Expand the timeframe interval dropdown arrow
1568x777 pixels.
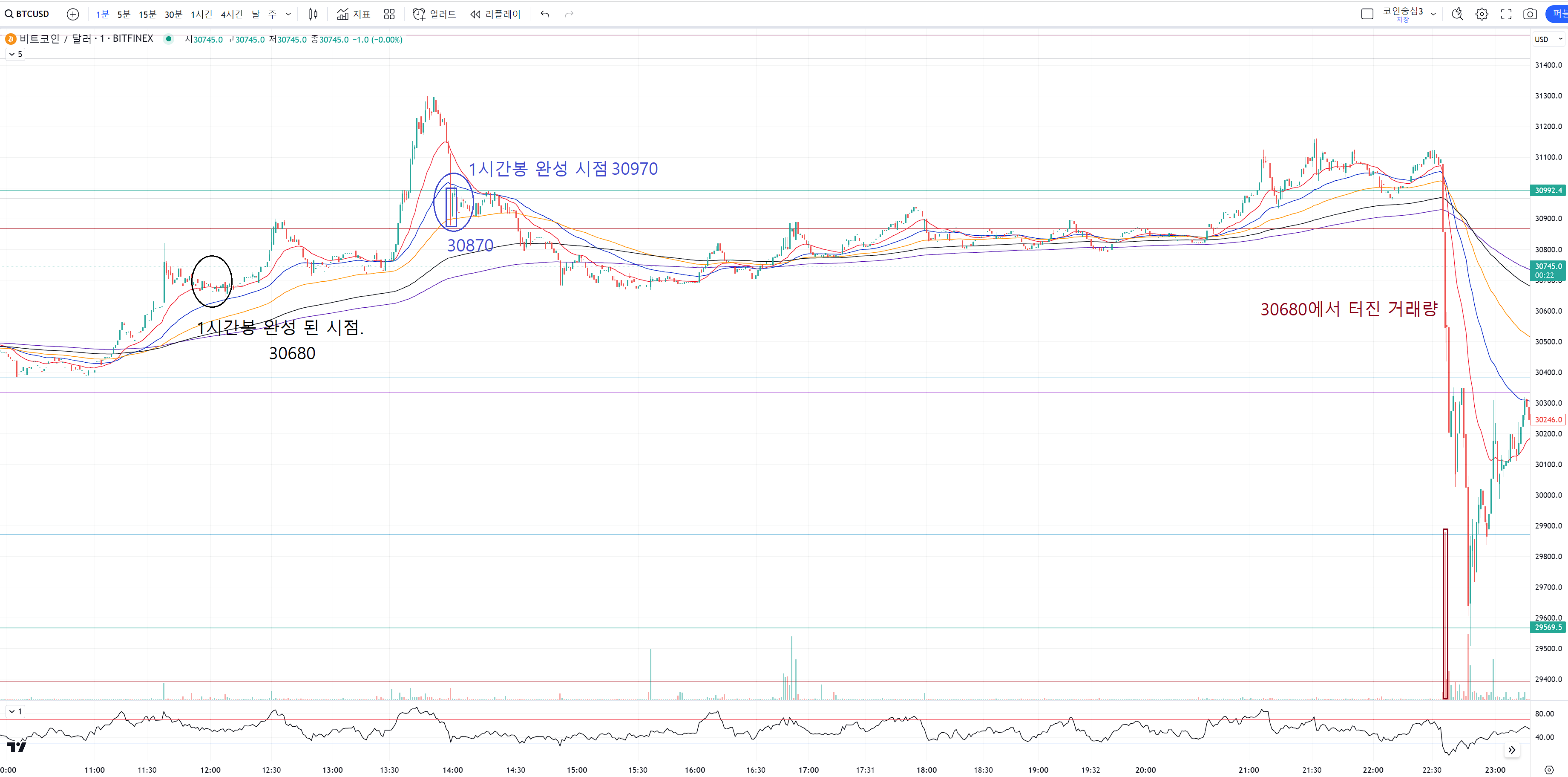pos(288,14)
